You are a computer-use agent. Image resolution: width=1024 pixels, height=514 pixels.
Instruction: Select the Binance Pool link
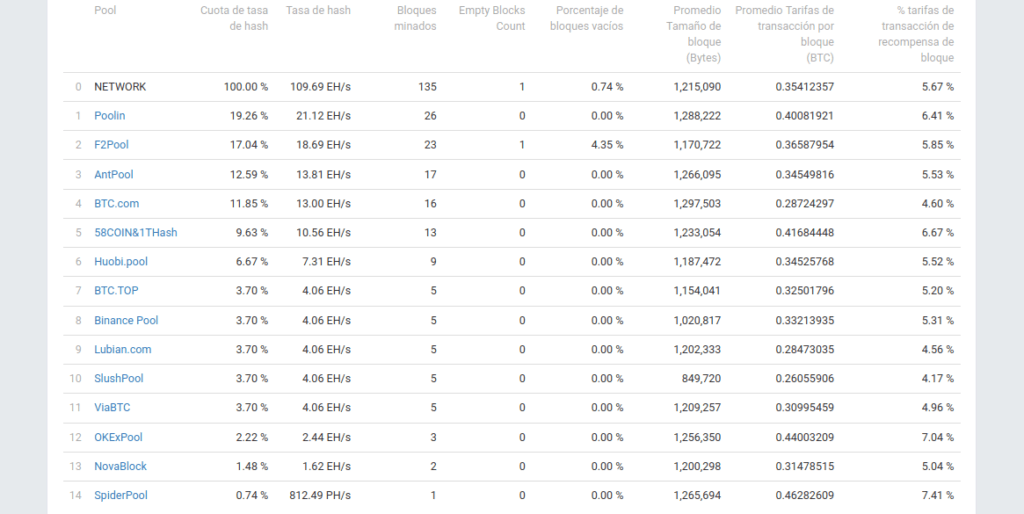click(x=126, y=321)
